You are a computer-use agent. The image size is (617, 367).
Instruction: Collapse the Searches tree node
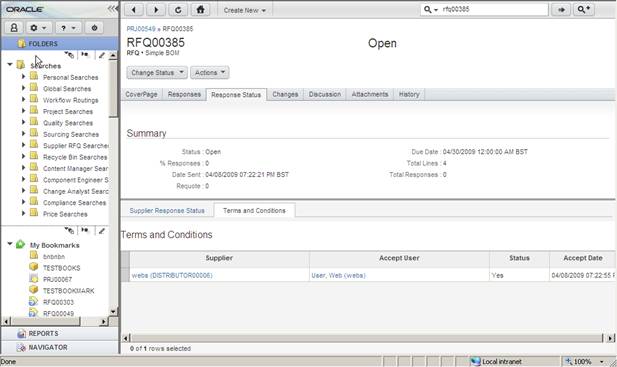(10, 65)
